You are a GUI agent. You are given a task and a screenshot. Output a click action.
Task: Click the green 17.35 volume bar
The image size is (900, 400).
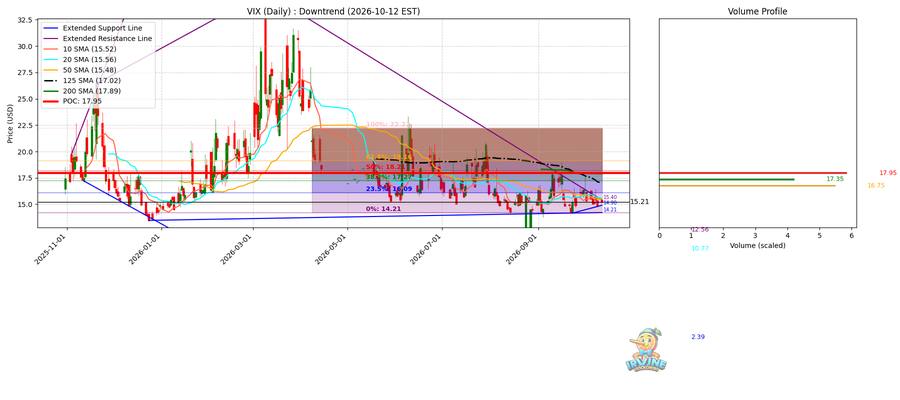[727, 180]
